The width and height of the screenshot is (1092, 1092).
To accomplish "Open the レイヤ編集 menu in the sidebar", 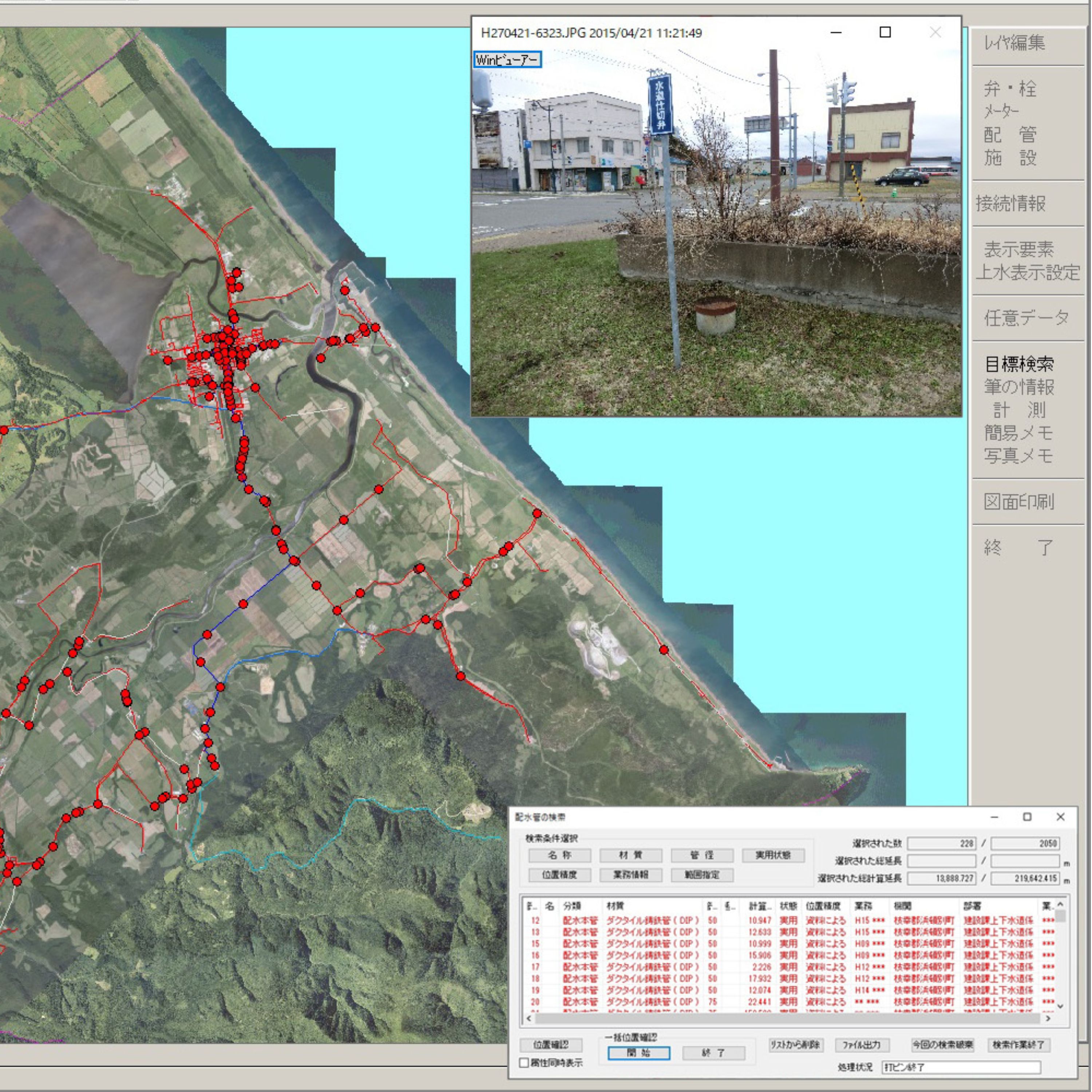I will click(1014, 43).
